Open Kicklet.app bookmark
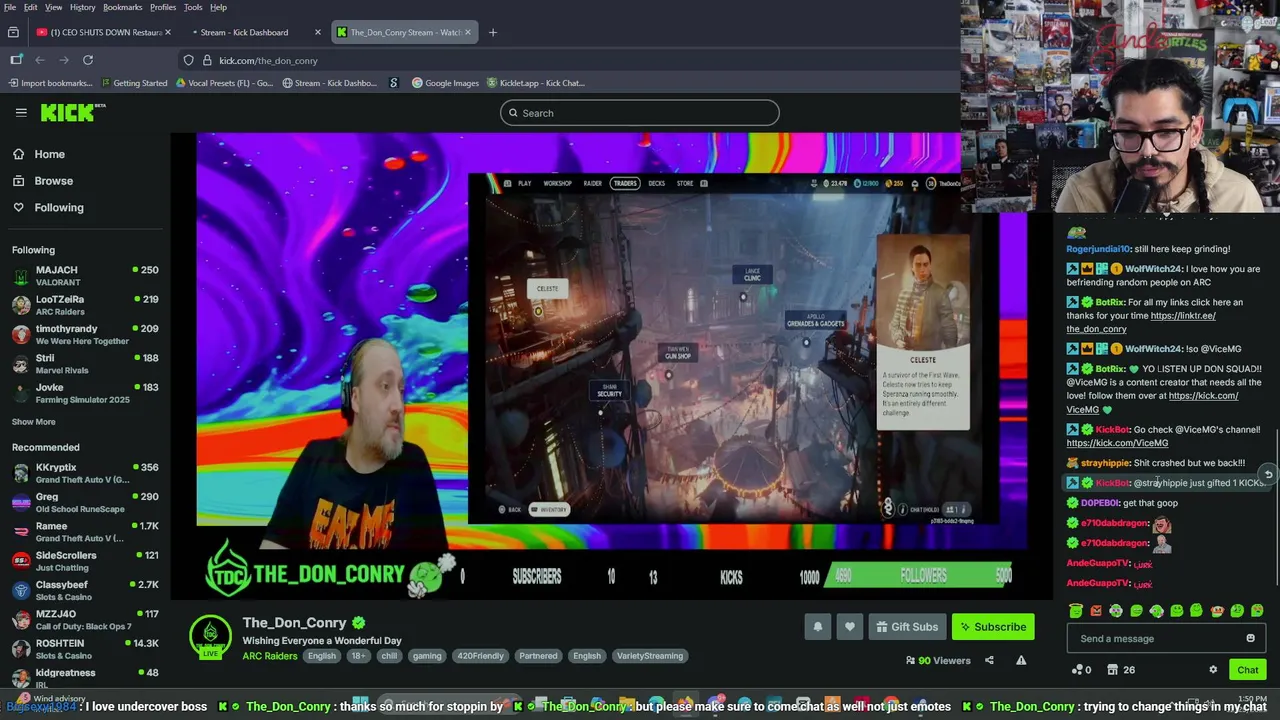This screenshot has height=720, width=1280. 536,83
